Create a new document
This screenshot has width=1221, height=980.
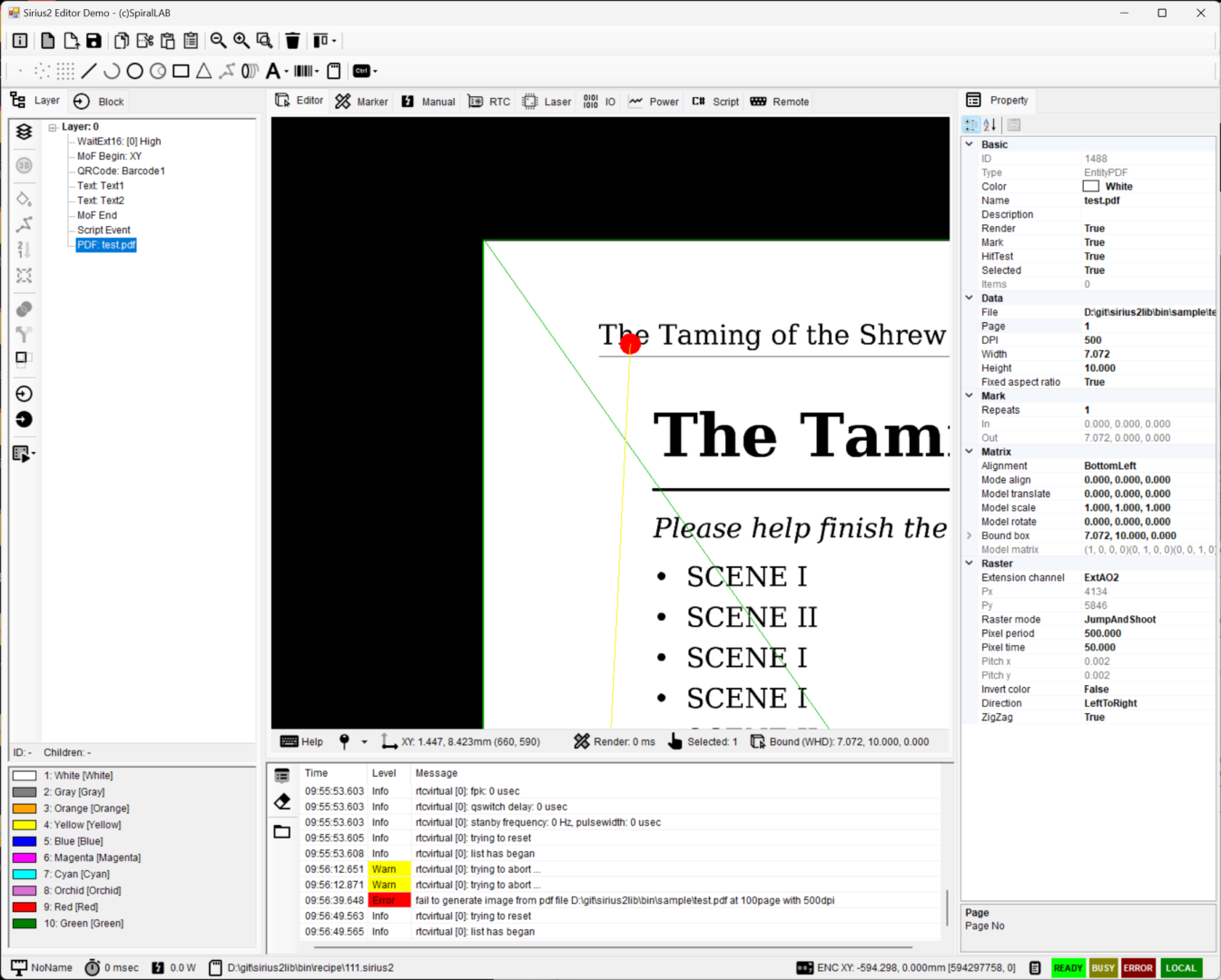point(47,41)
